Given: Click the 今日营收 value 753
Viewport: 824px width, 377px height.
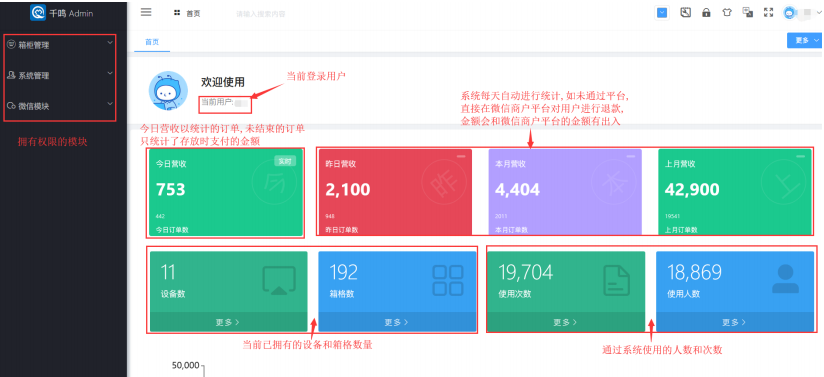Looking at the screenshot, I should click(171, 189).
